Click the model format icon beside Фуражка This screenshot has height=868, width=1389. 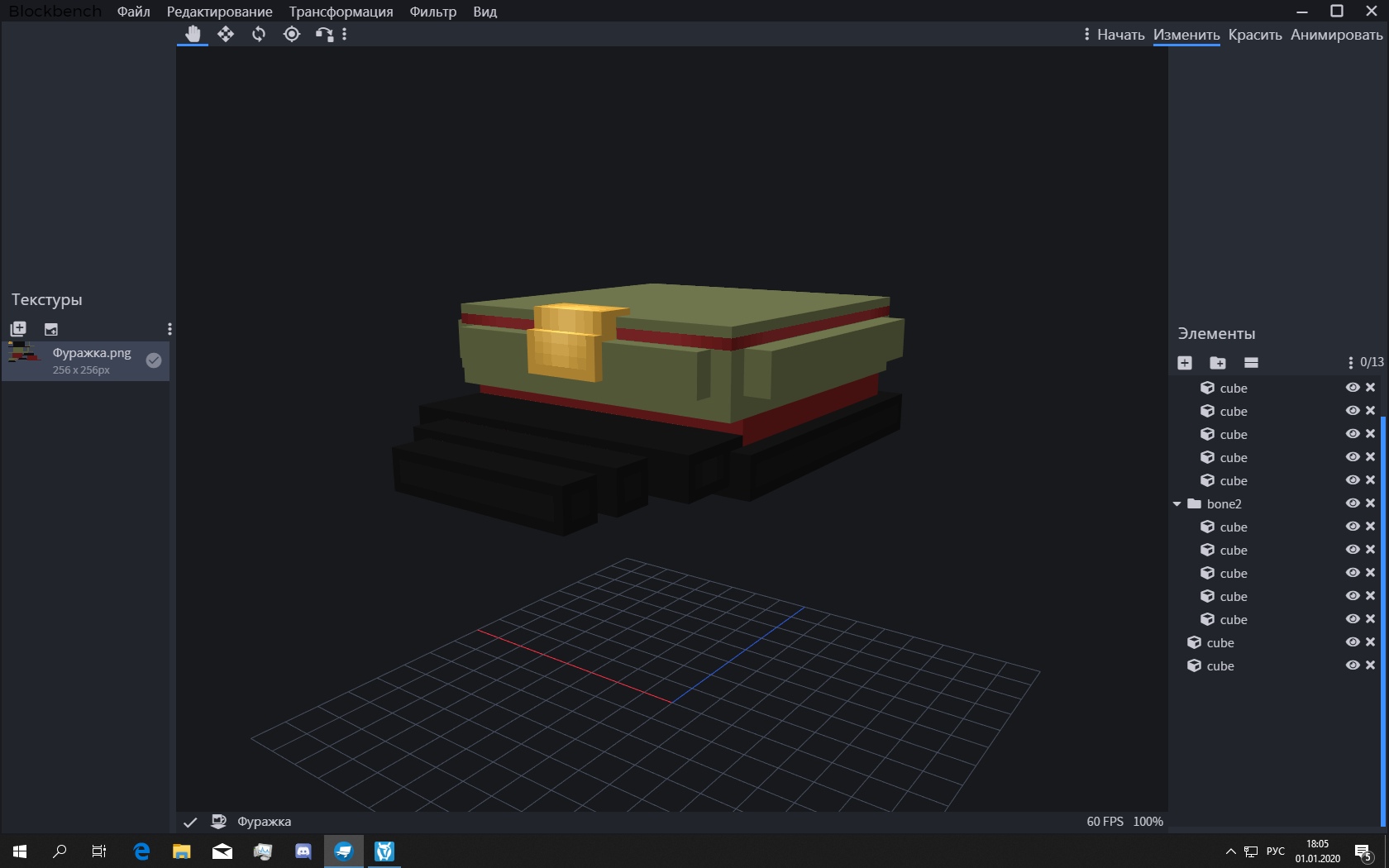[218, 821]
